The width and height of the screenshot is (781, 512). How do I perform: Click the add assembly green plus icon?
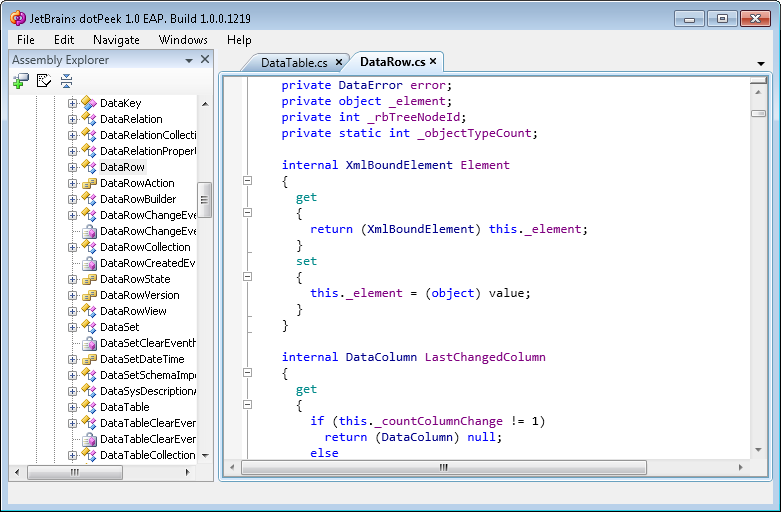click(x=21, y=81)
